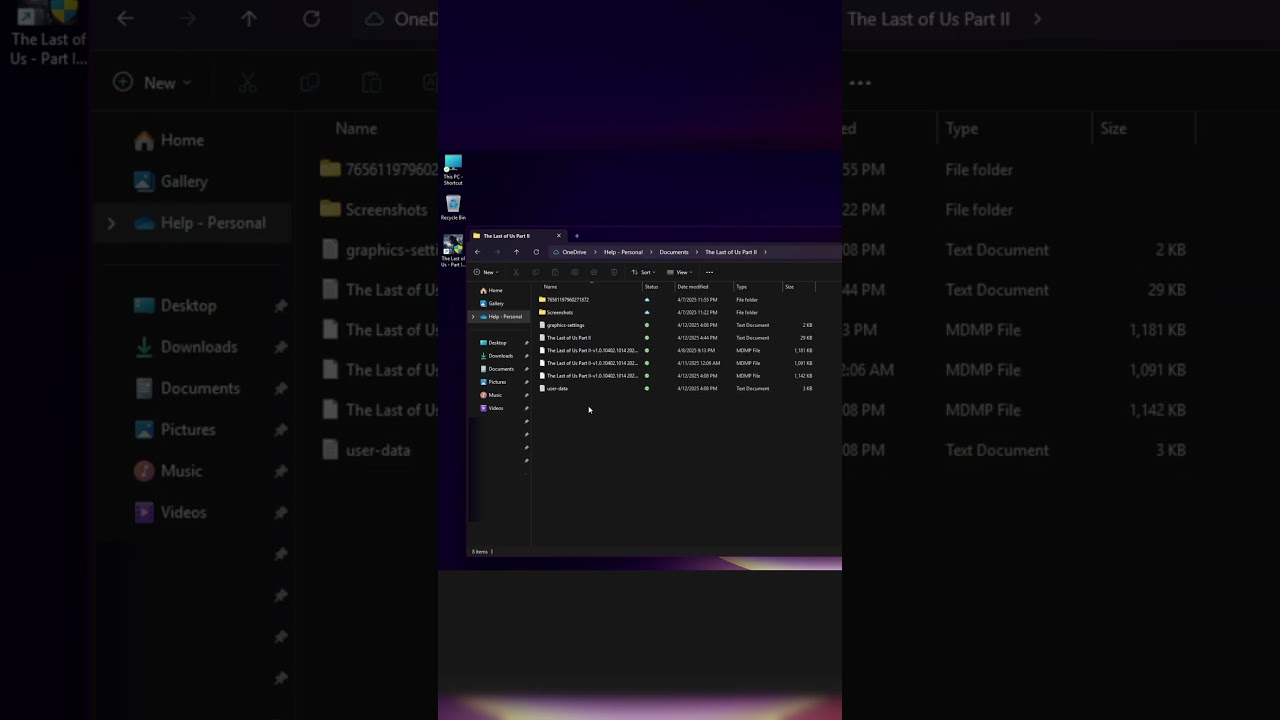Viewport: 1280px width, 720px height.
Task: Click the cloud status icon for Screenshots
Action: coord(647,312)
